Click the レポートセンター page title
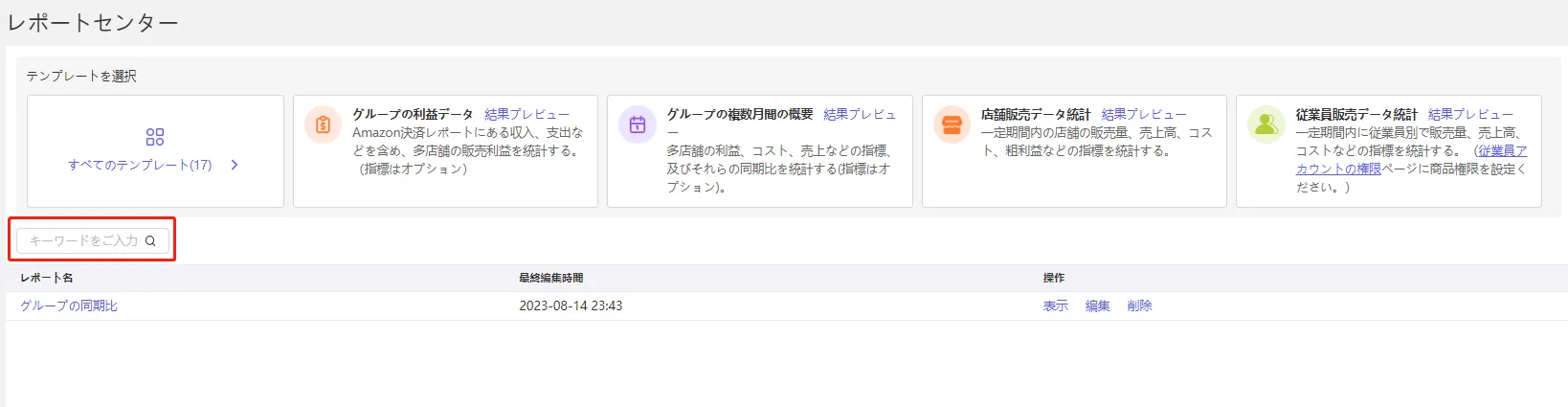Image resolution: width=1568 pixels, height=407 pixels. pyautogui.click(x=94, y=22)
